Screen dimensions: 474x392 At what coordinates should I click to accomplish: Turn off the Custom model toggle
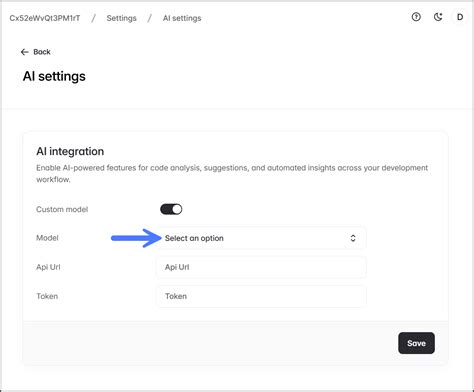(x=171, y=209)
